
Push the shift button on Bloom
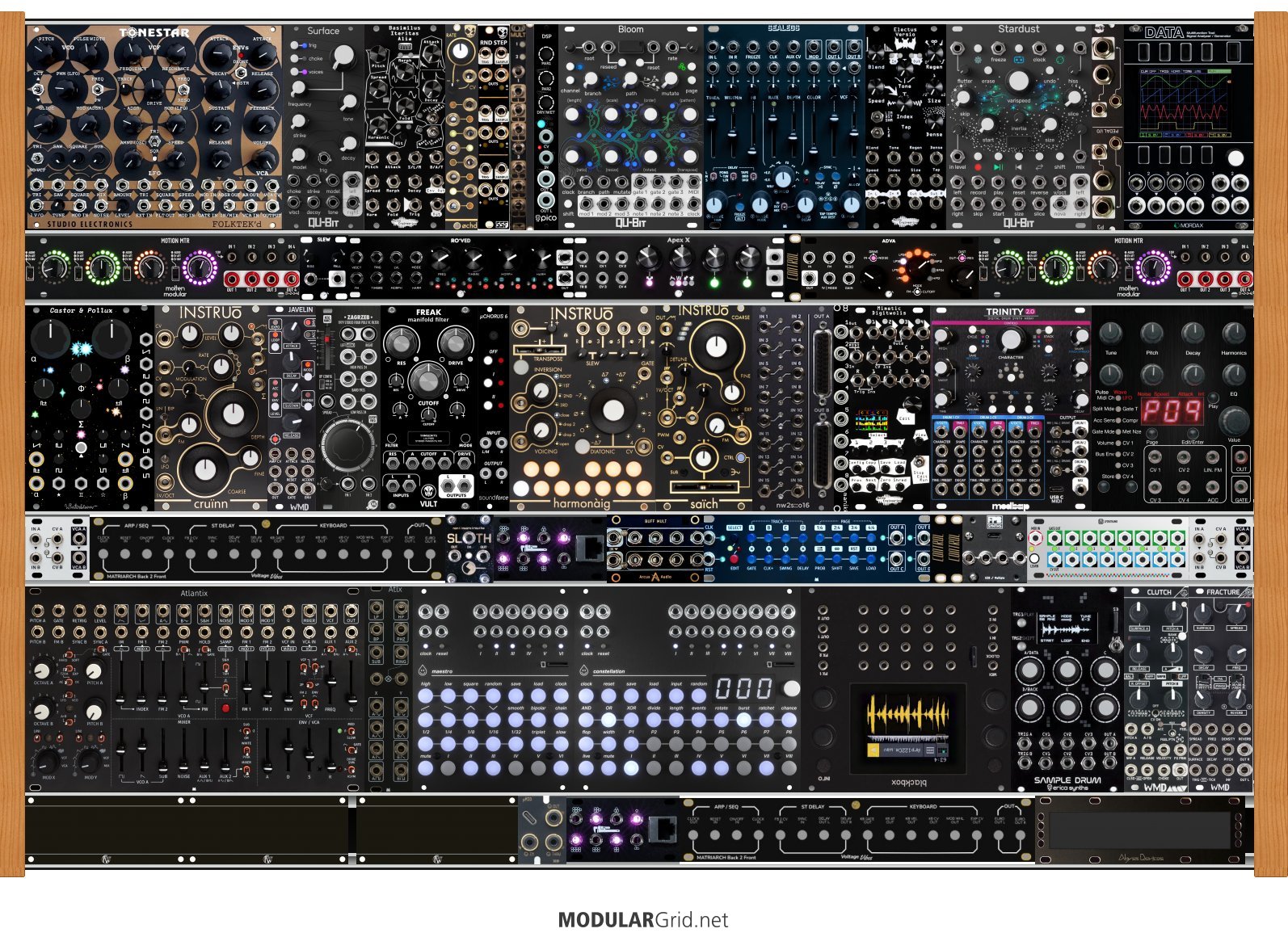pyautogui.click(x=569, y=204)
